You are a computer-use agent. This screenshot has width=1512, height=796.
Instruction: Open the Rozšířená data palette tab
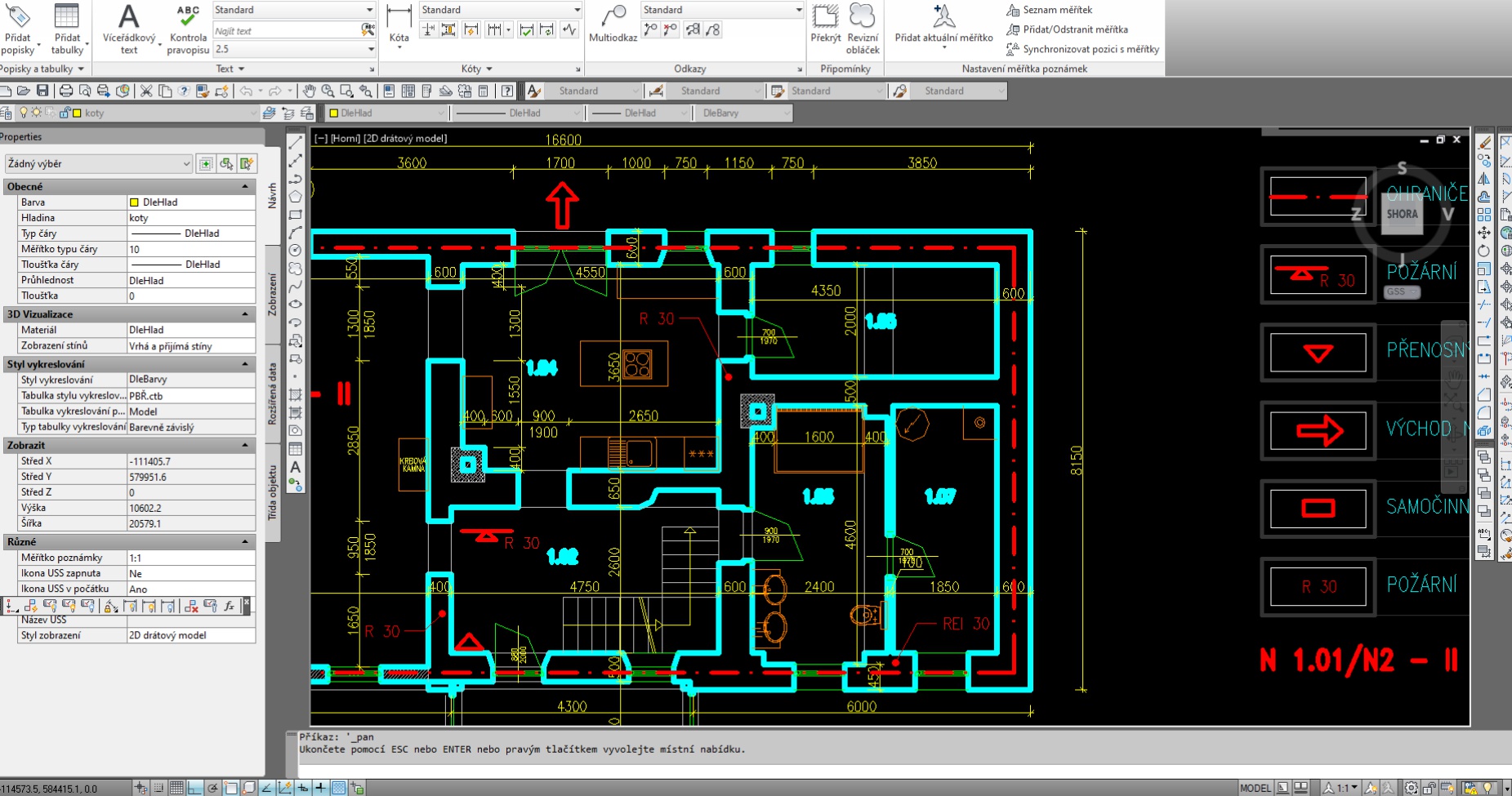click(273, 394)
